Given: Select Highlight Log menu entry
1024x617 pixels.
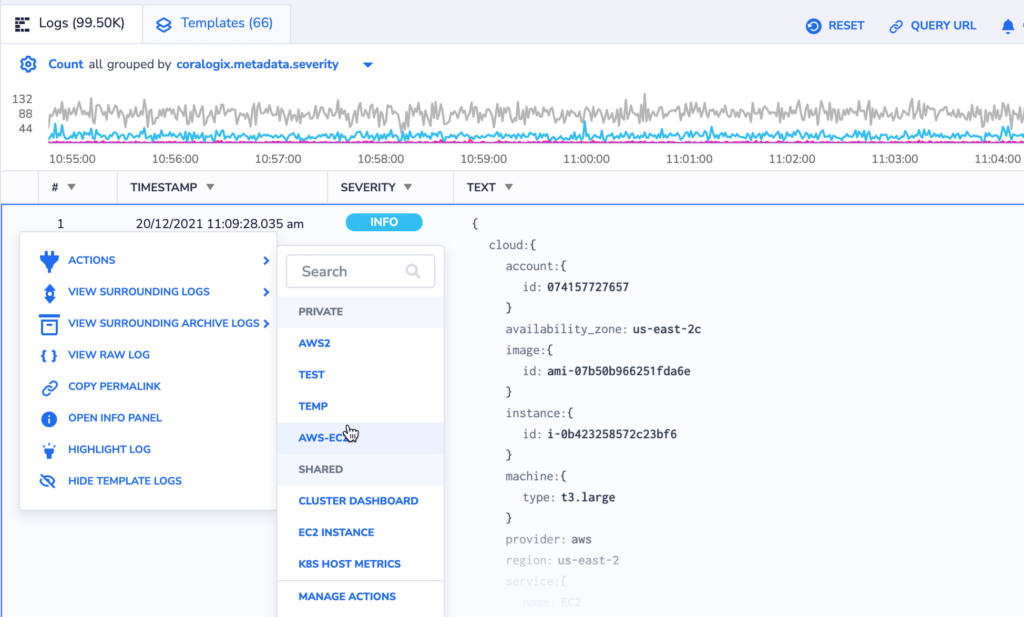Looking at the screenshot, I should pos(109,449).
